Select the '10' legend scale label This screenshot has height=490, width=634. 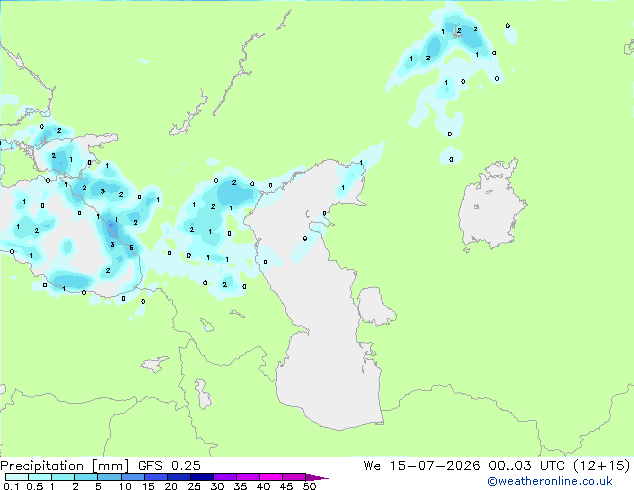[x=125, y=486]
